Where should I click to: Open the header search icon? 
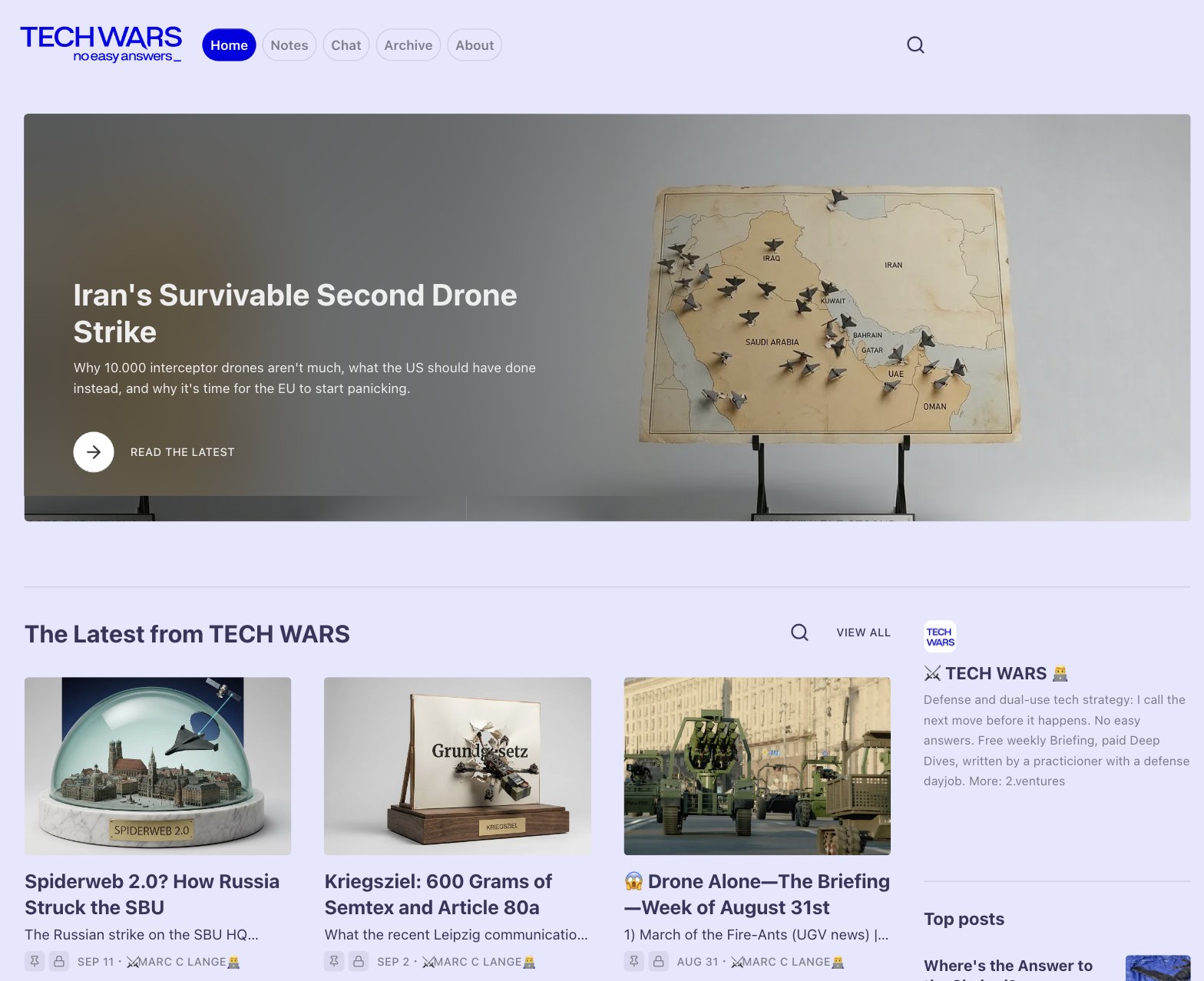[x=915, y=45]
